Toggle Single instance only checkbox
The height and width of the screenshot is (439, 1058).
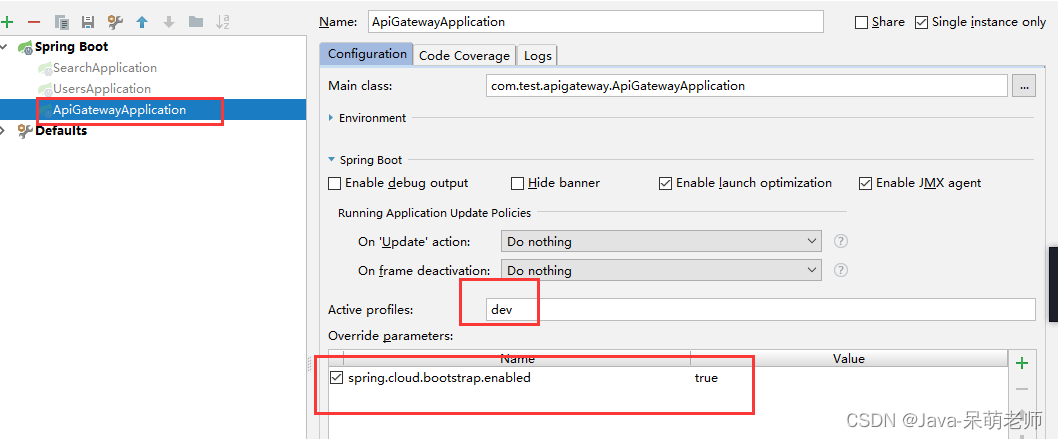click(x=921, y=22)
